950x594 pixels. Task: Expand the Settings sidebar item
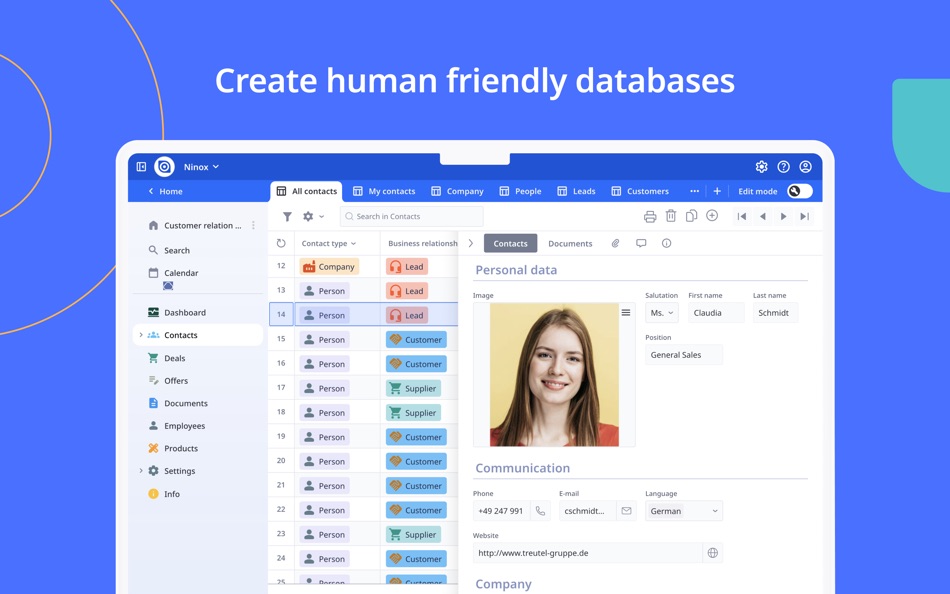click(x=141, y=471)
